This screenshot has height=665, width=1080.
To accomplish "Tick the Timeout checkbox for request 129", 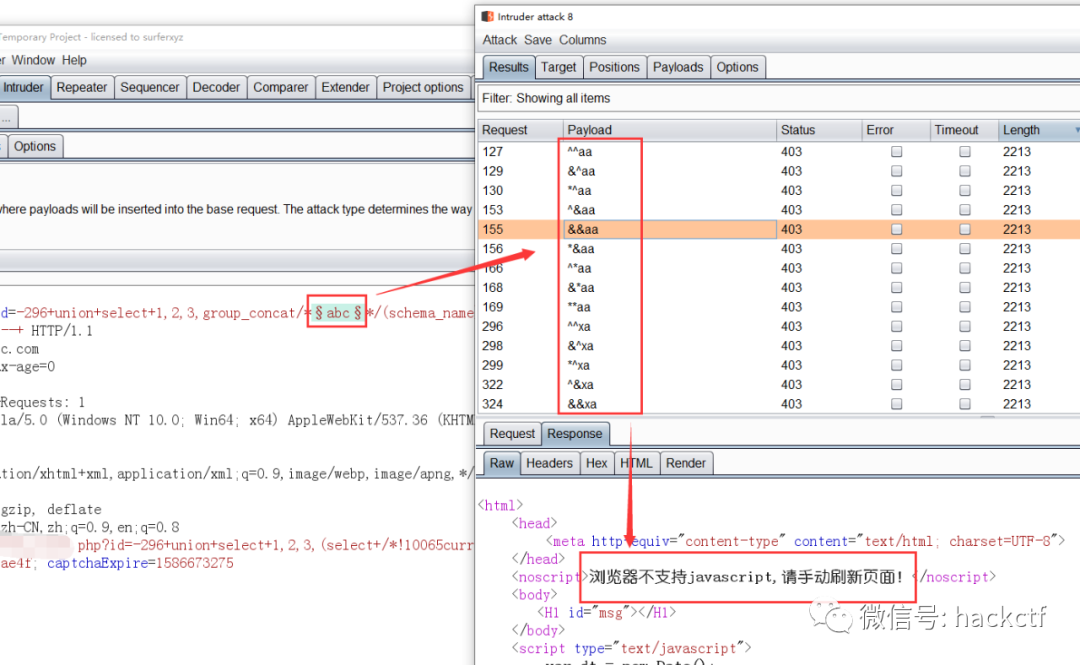I will (964, 171).
